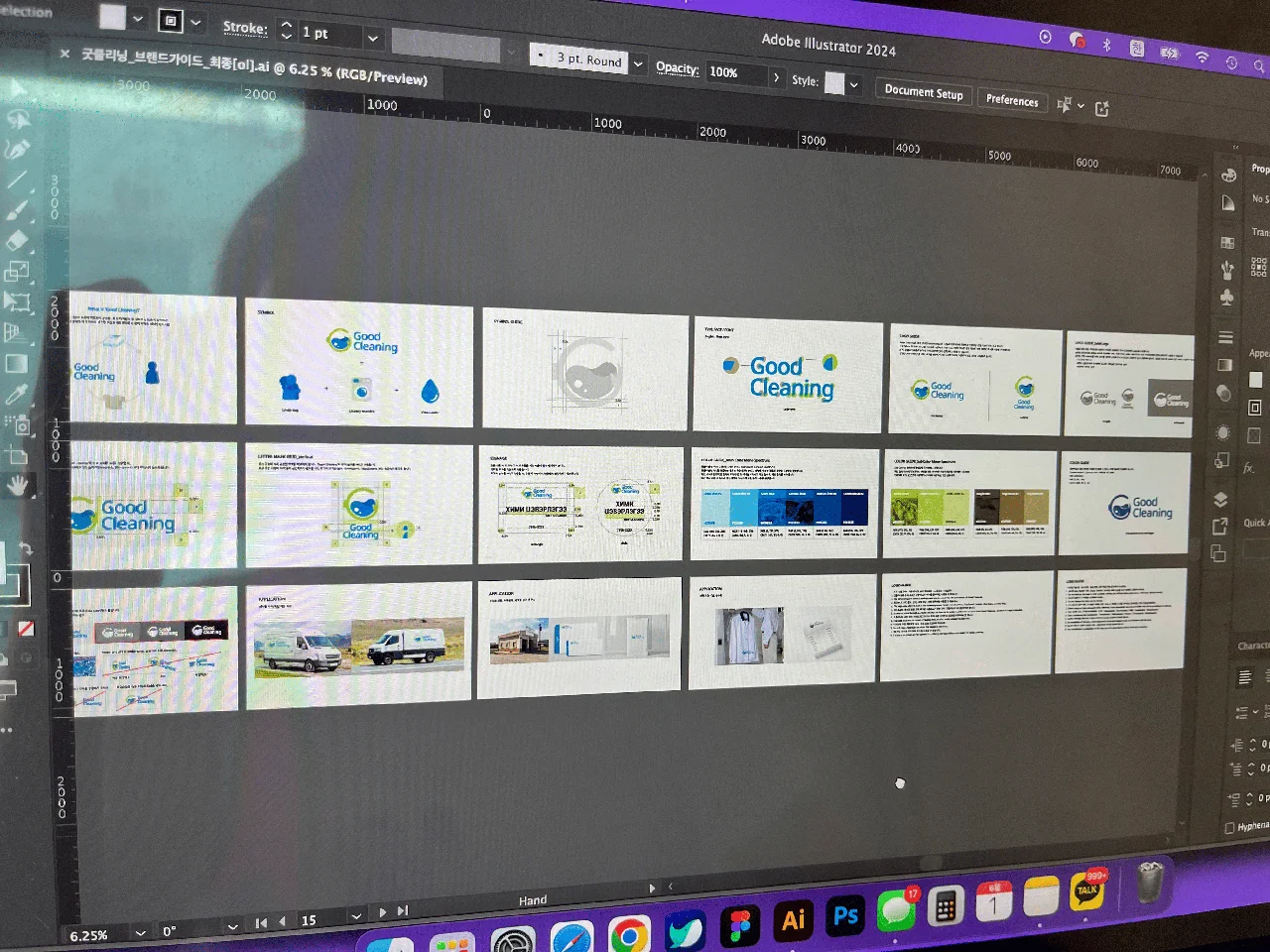Click the delivery vans artboard thumbnail
This screenshot has height=952, width=1270.
click(358, 646)
